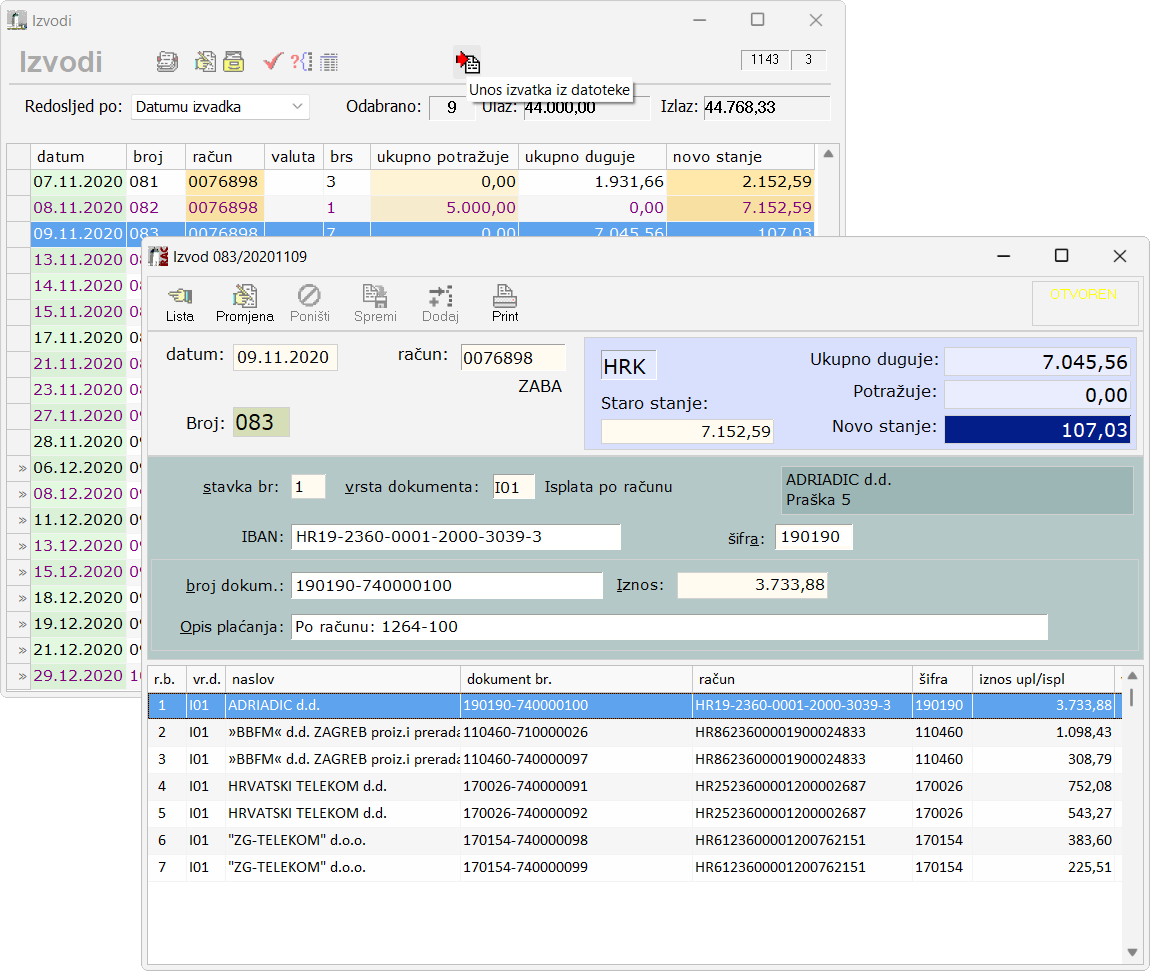Click the Spremi save icon
The height and width of the screenshot is (971, 1150).
coord(375,303)
